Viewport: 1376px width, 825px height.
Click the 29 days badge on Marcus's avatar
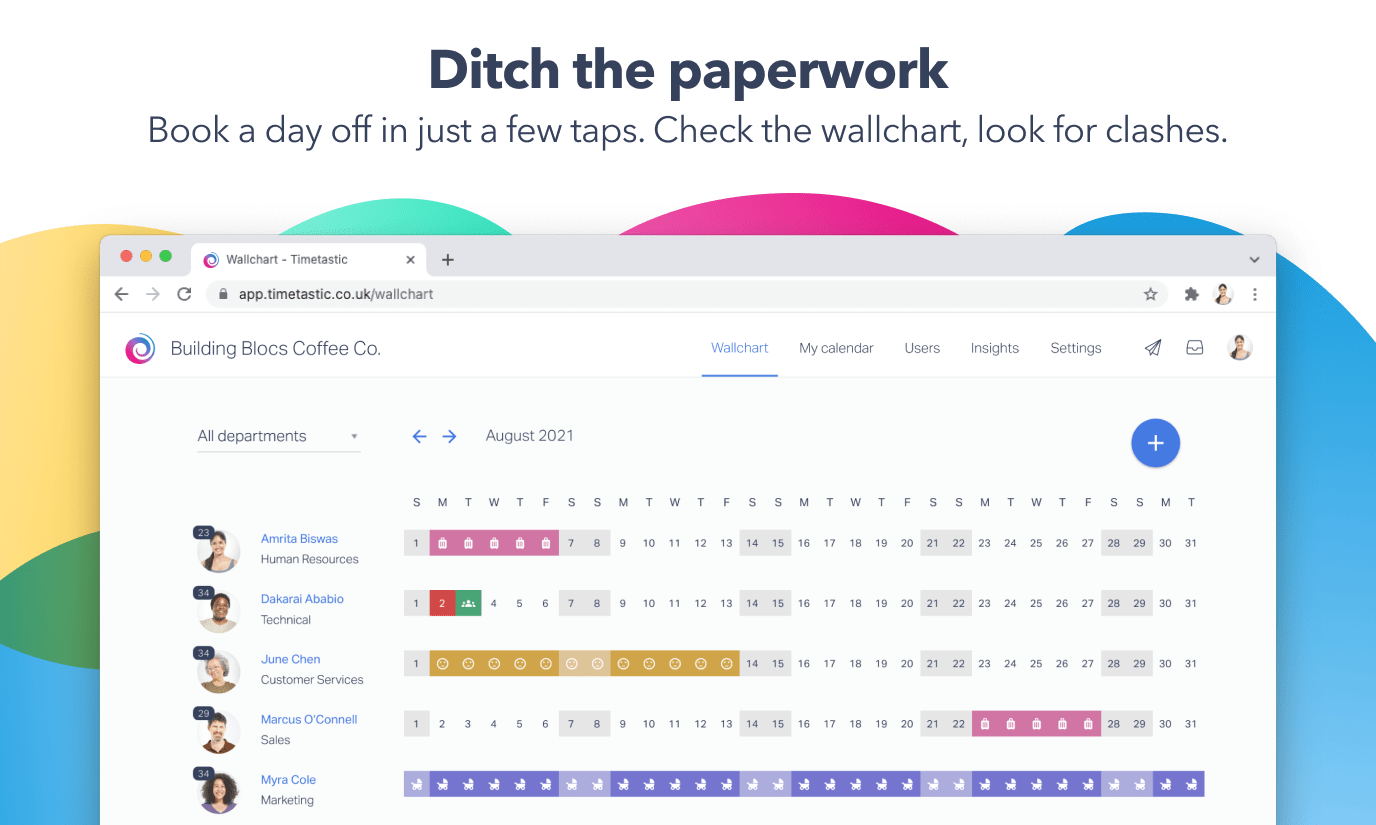[x=203, y=713]
